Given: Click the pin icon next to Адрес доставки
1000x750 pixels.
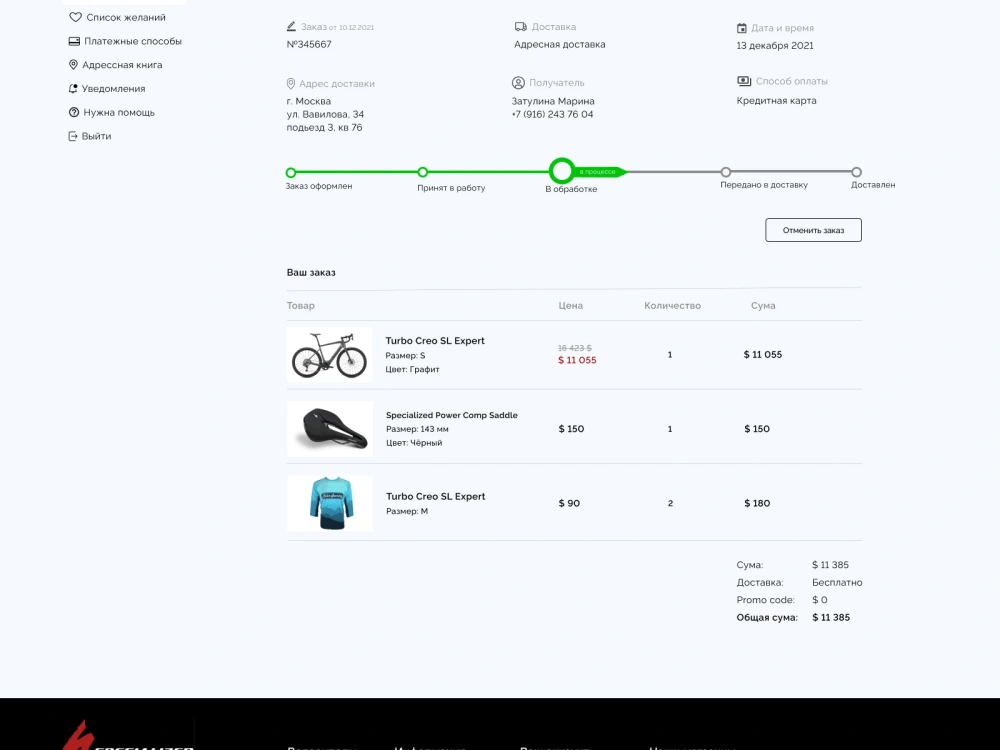Looking at the screenshot, I should [x=291, y=84].
